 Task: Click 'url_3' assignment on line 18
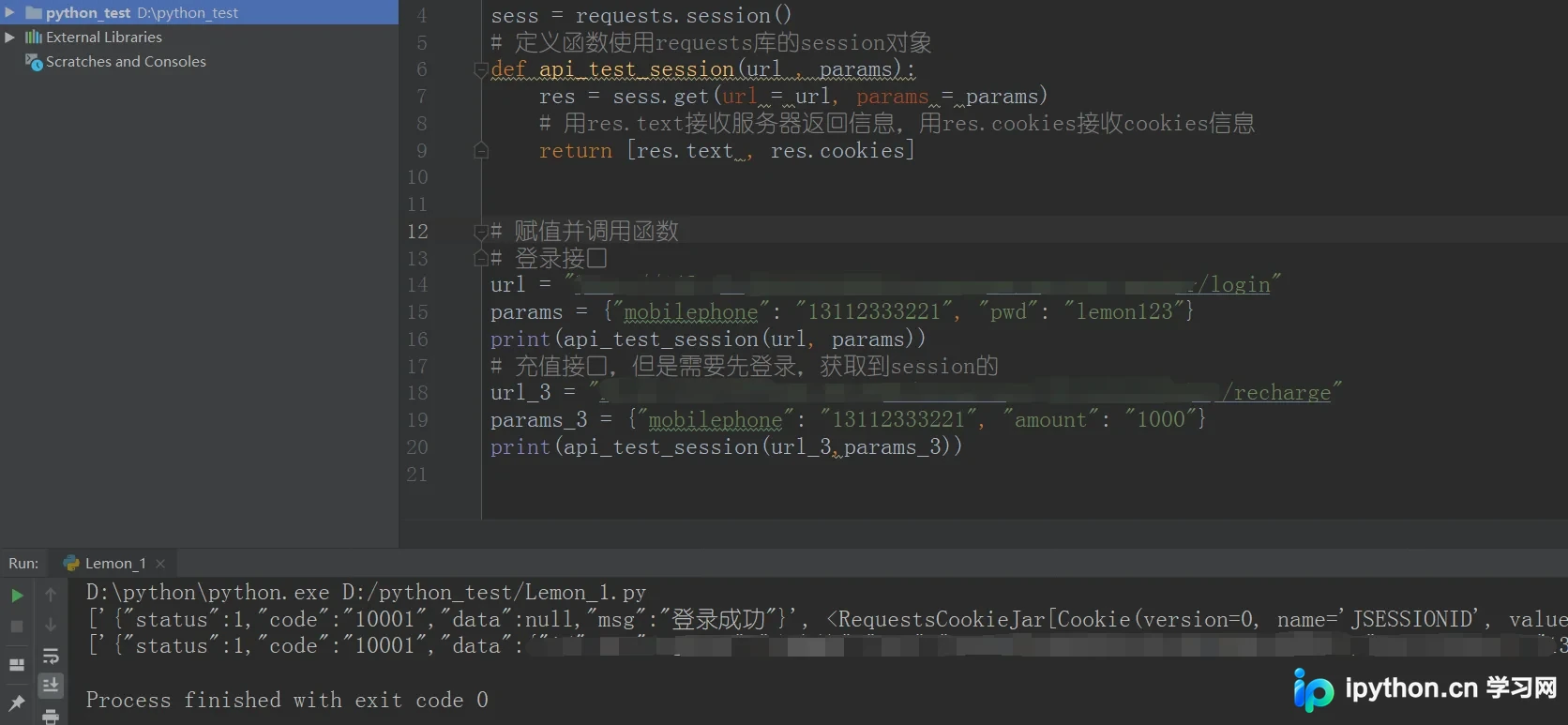tap(520, 392)
